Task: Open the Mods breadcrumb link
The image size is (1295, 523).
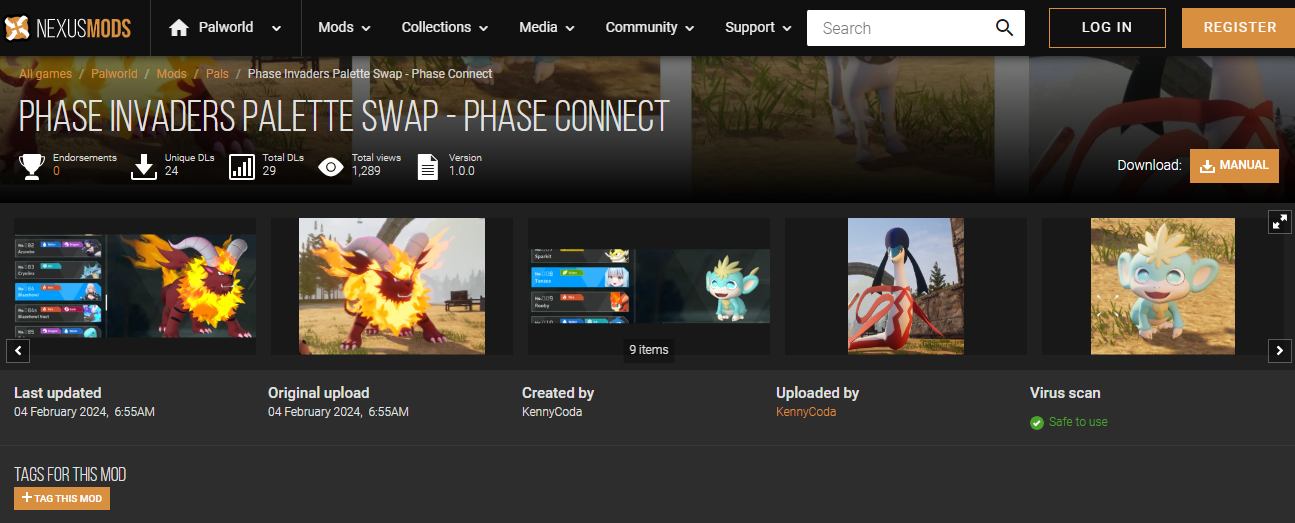Action: pyautogui.click(x=172, y=74)
